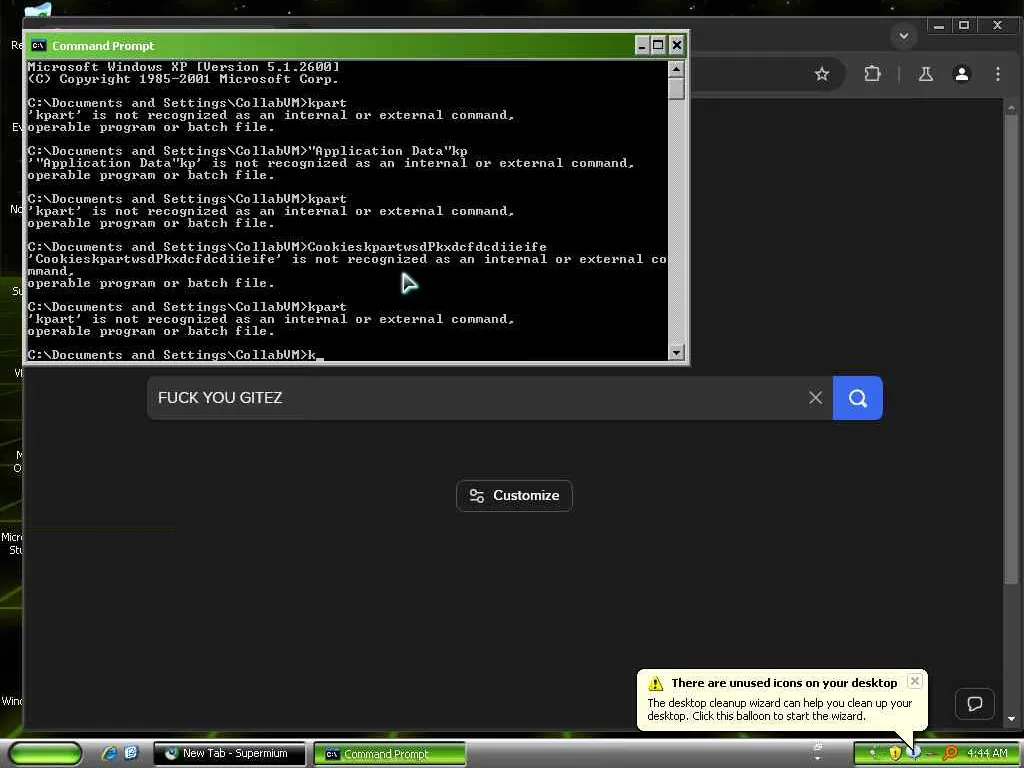Click the 4:44 AM taskbar clock
Image resolution: width=1024 pixels, height=768 pixels.
(x=987, y=753)
